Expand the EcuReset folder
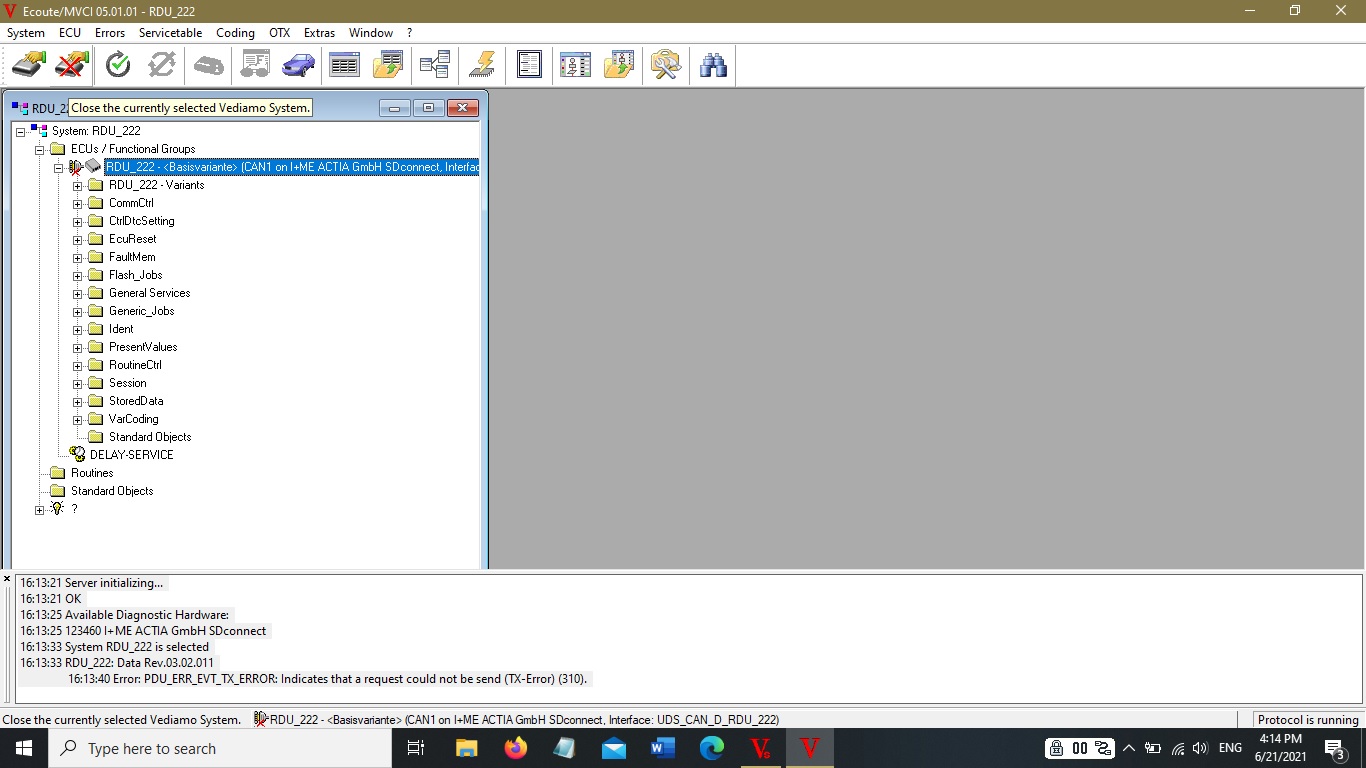The height and width of the screenshot is (768, 1366). [x=78, y=239]
